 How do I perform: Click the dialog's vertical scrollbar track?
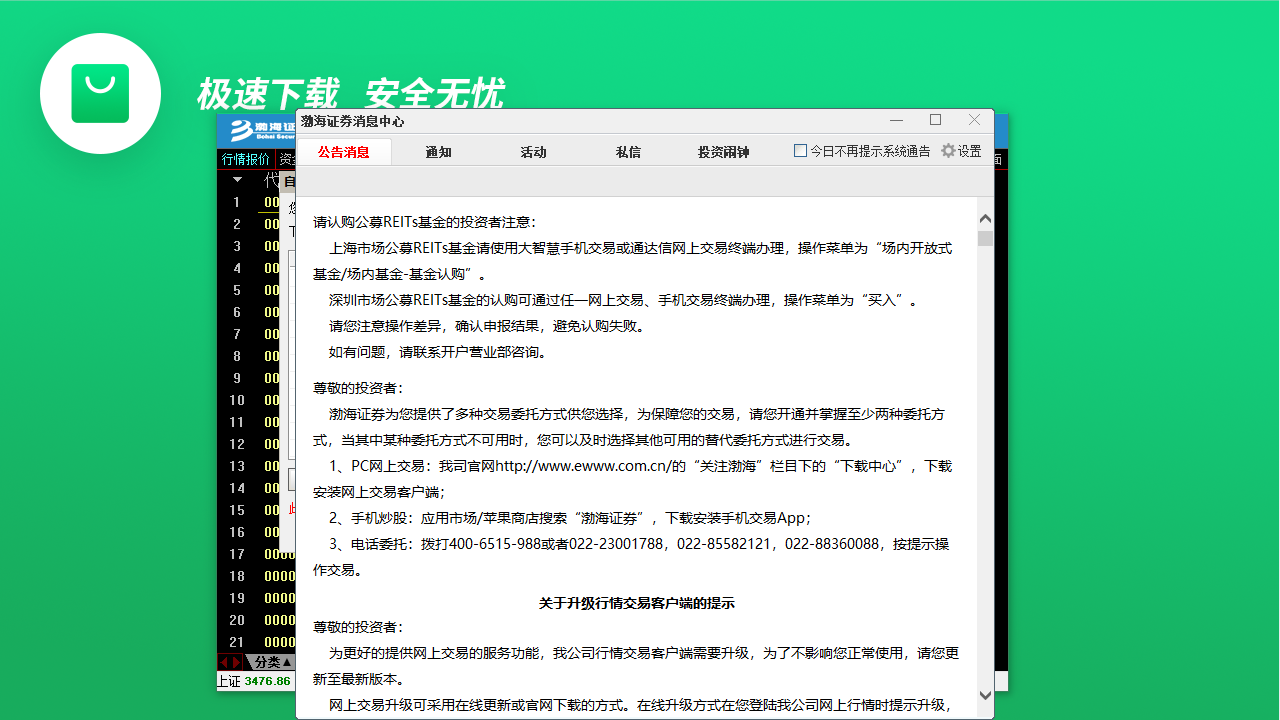(986, 450)
